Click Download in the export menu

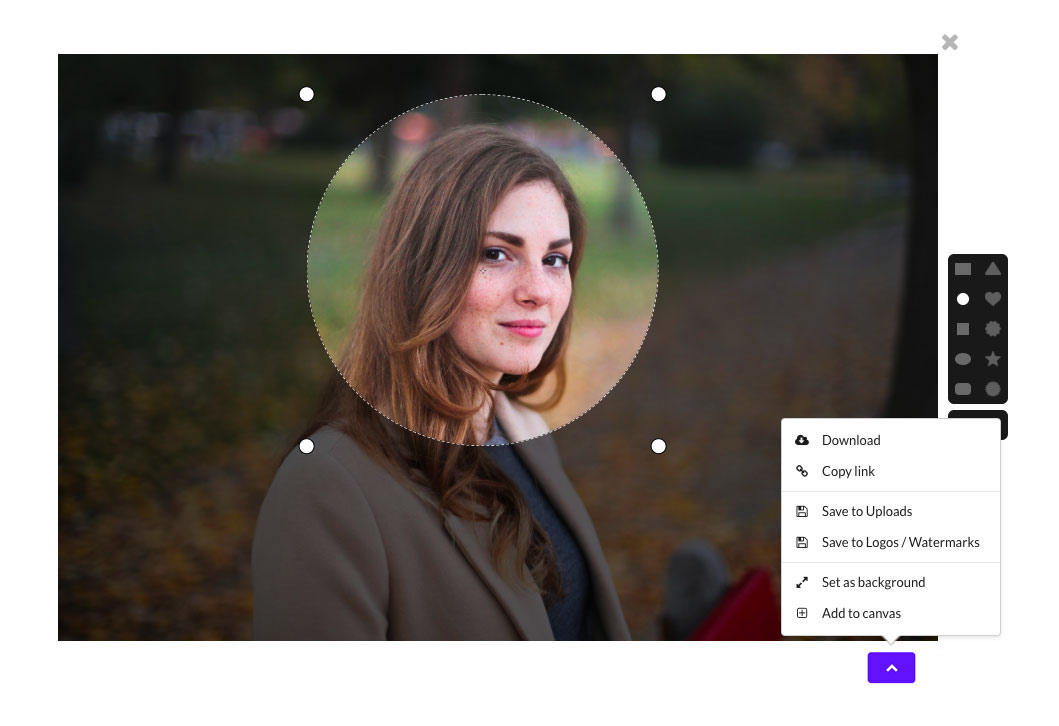(850, 440)
